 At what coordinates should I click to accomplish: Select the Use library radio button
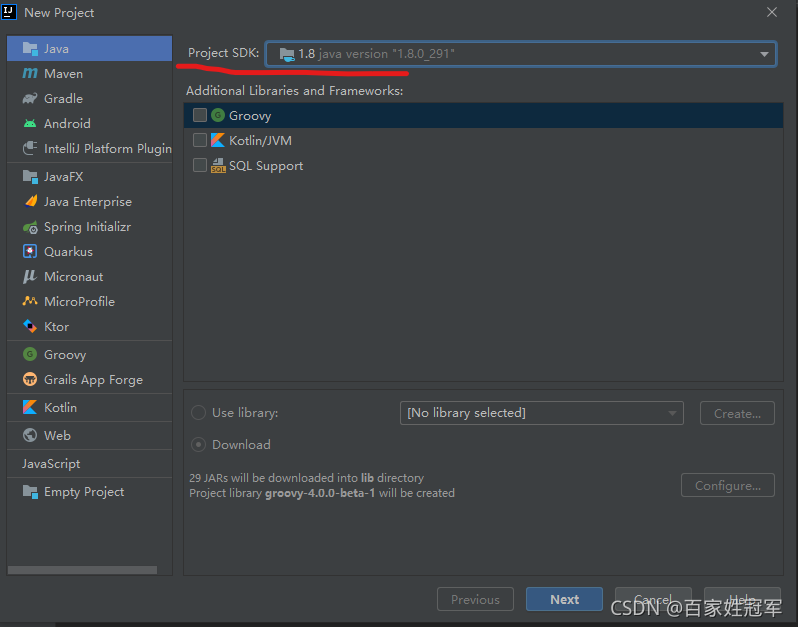pos(198,413)
